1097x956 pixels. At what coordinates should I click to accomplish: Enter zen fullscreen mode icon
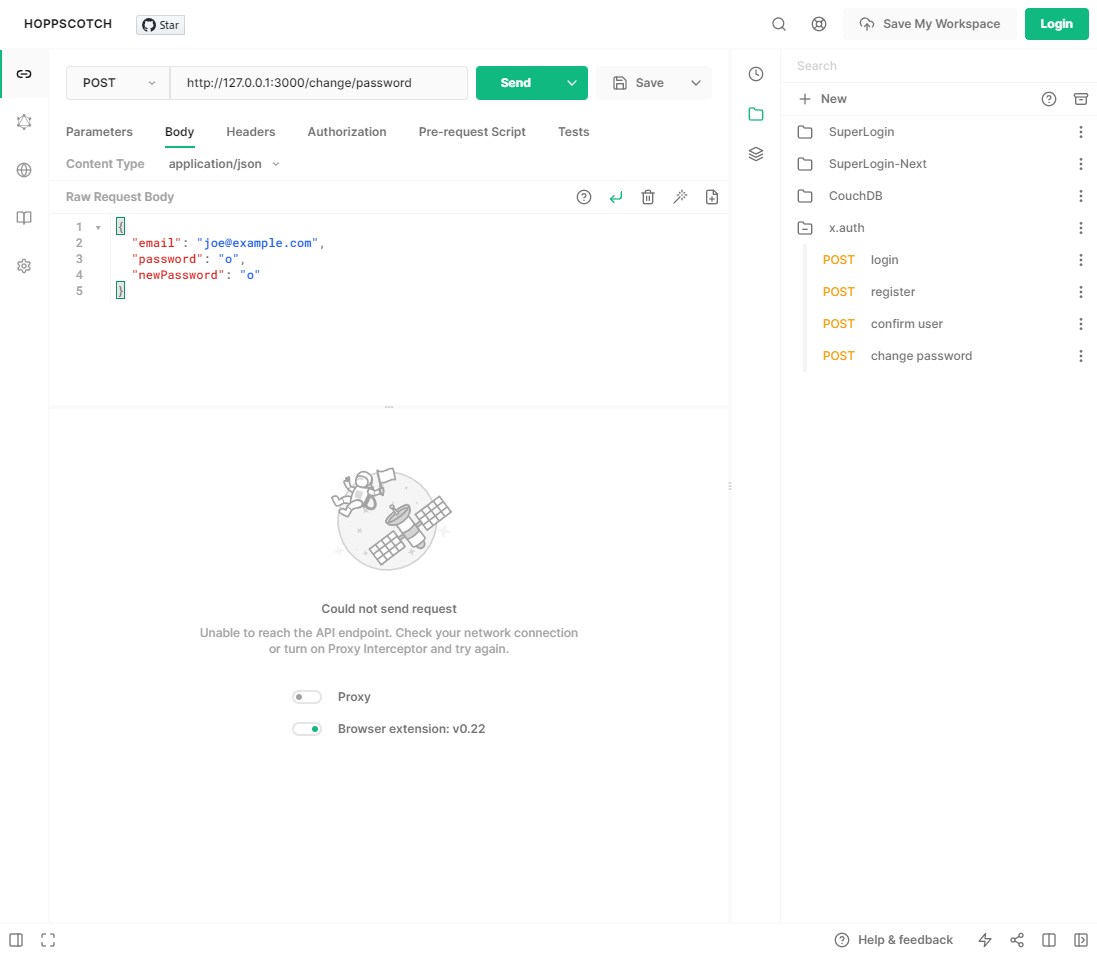tap(48, 940)
